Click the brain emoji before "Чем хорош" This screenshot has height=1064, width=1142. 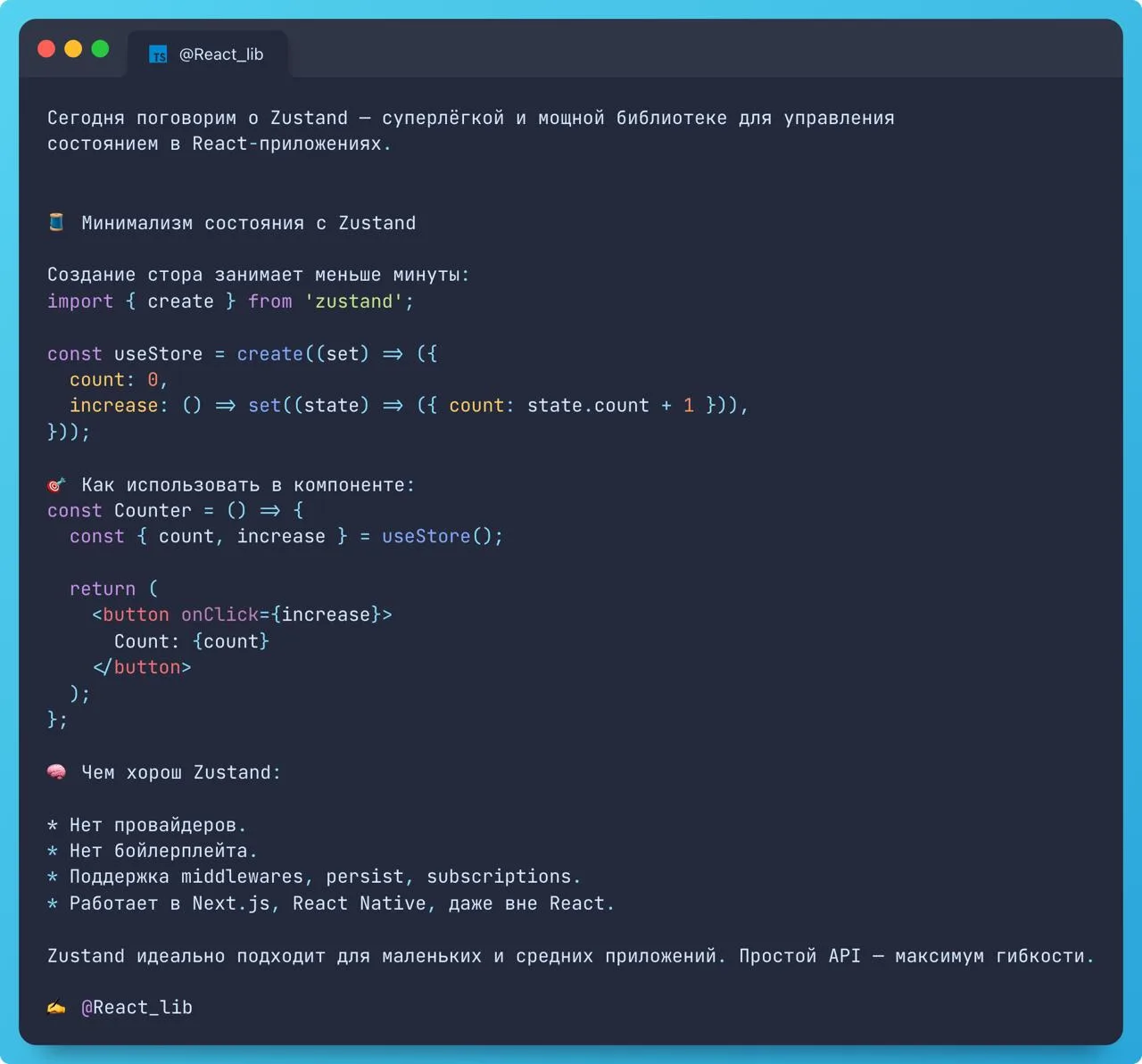[56, 771]
